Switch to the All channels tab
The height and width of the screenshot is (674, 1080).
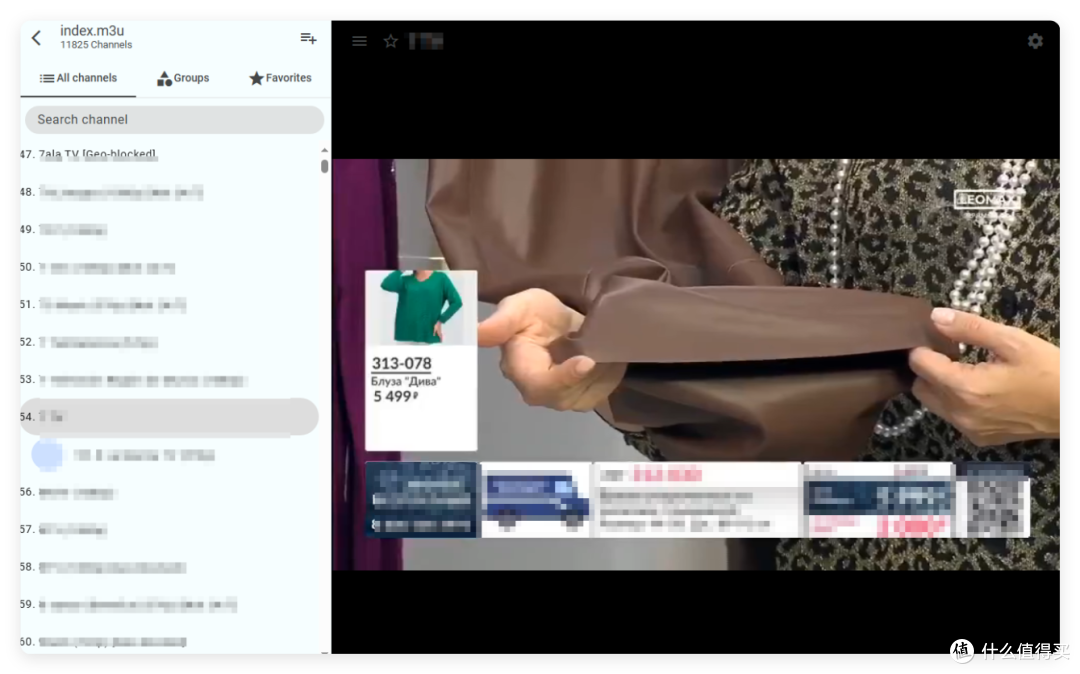tap(78, 78)
